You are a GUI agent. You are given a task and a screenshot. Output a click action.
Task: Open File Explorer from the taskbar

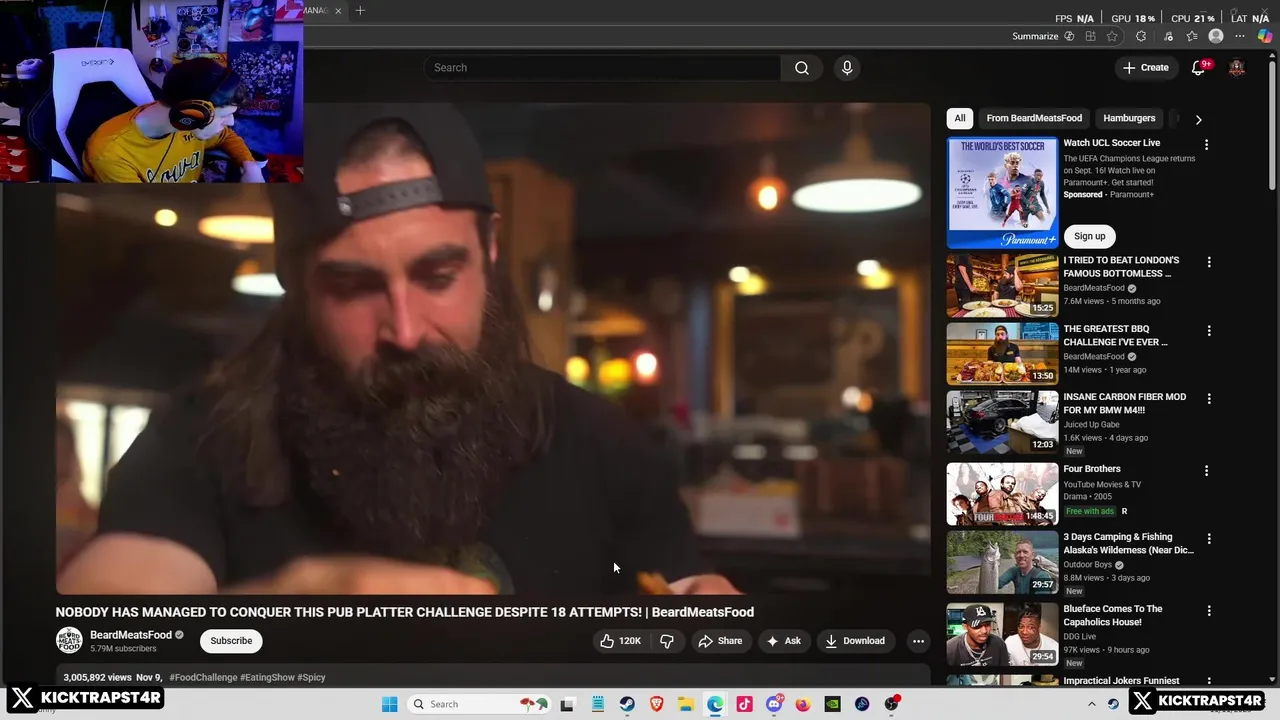point(686,704)
